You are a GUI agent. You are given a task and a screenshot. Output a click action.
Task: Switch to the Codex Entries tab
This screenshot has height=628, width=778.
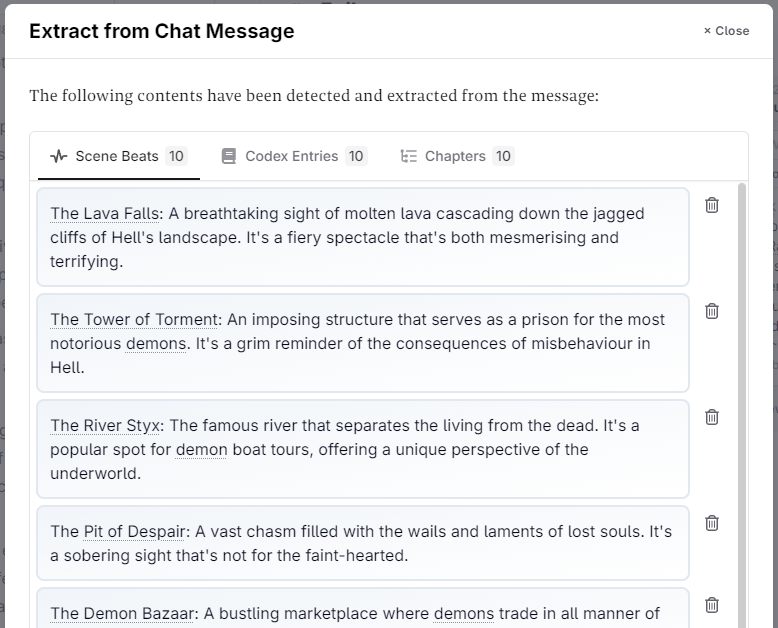click(x=293, y=156)
